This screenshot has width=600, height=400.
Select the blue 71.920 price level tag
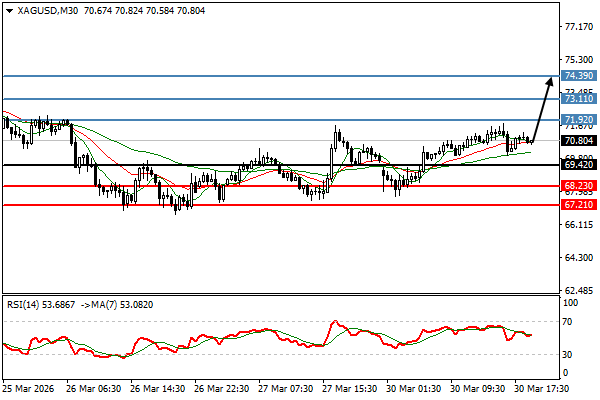coord(580,120)
